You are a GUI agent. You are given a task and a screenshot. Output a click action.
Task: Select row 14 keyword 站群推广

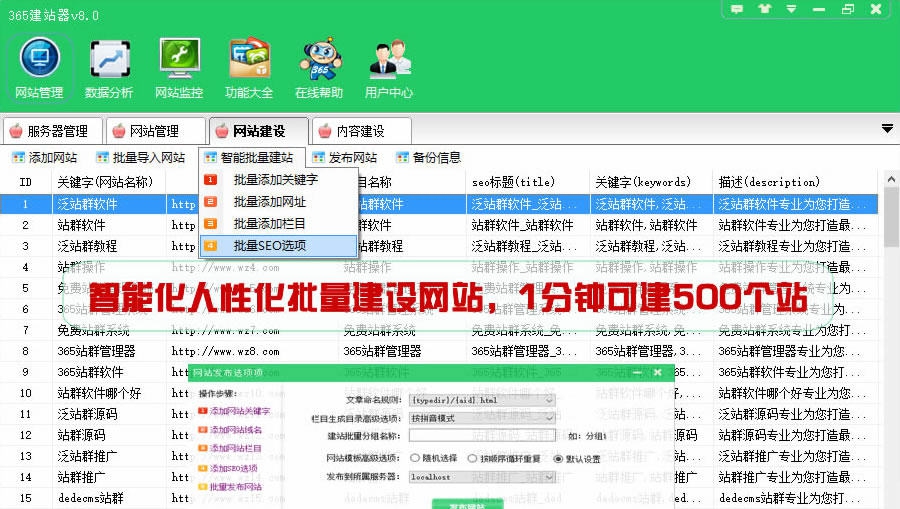(82, 477)
